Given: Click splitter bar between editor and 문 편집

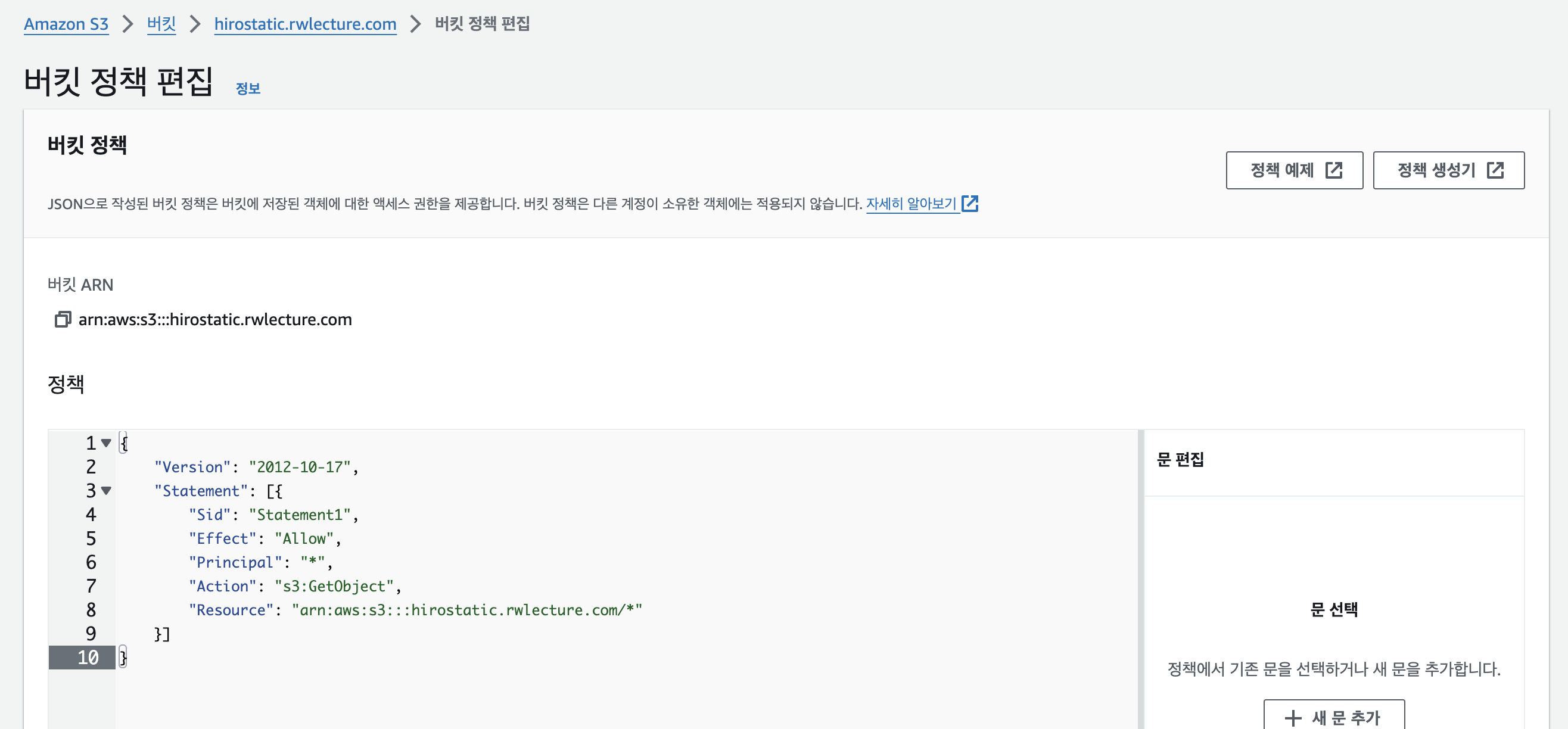Looking at the screenshot, I should (1141, 578).
